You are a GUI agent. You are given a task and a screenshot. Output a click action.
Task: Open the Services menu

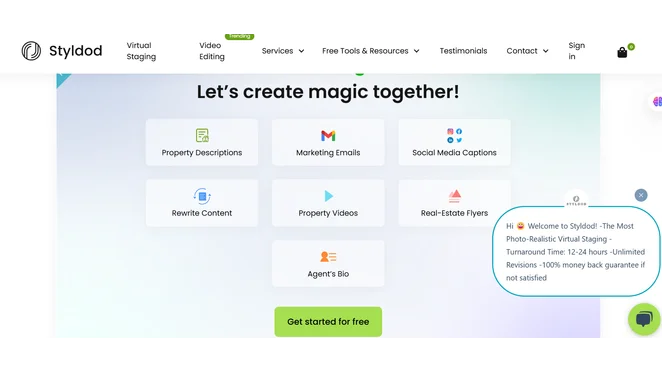(277, 51)
